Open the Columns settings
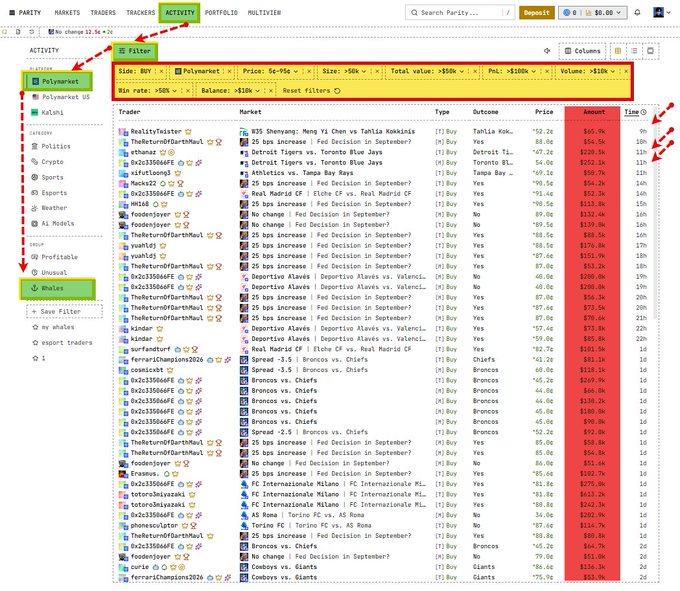This screenshot has height=591, width=680. (x=582, y=51)
